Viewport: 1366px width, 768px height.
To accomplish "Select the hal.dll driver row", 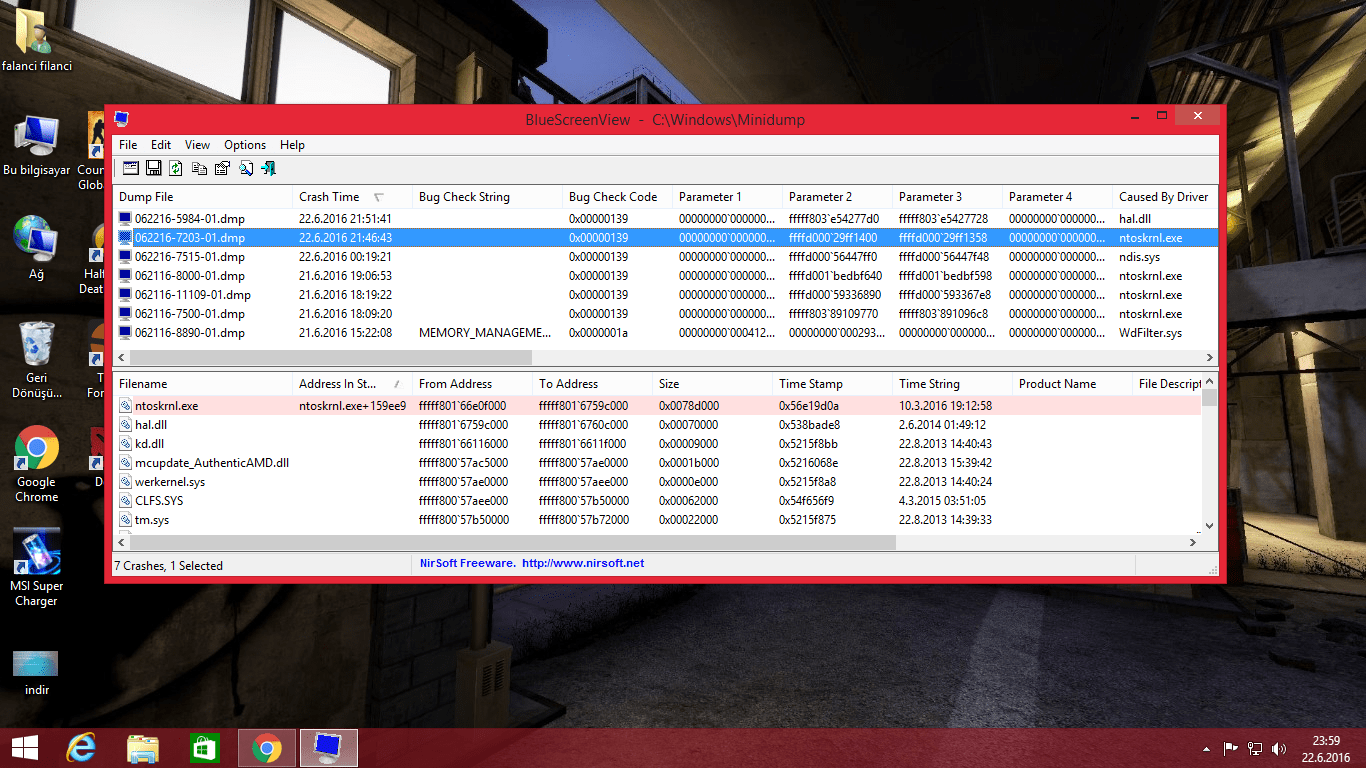I will pyautogui.click(x=658, y=425).
